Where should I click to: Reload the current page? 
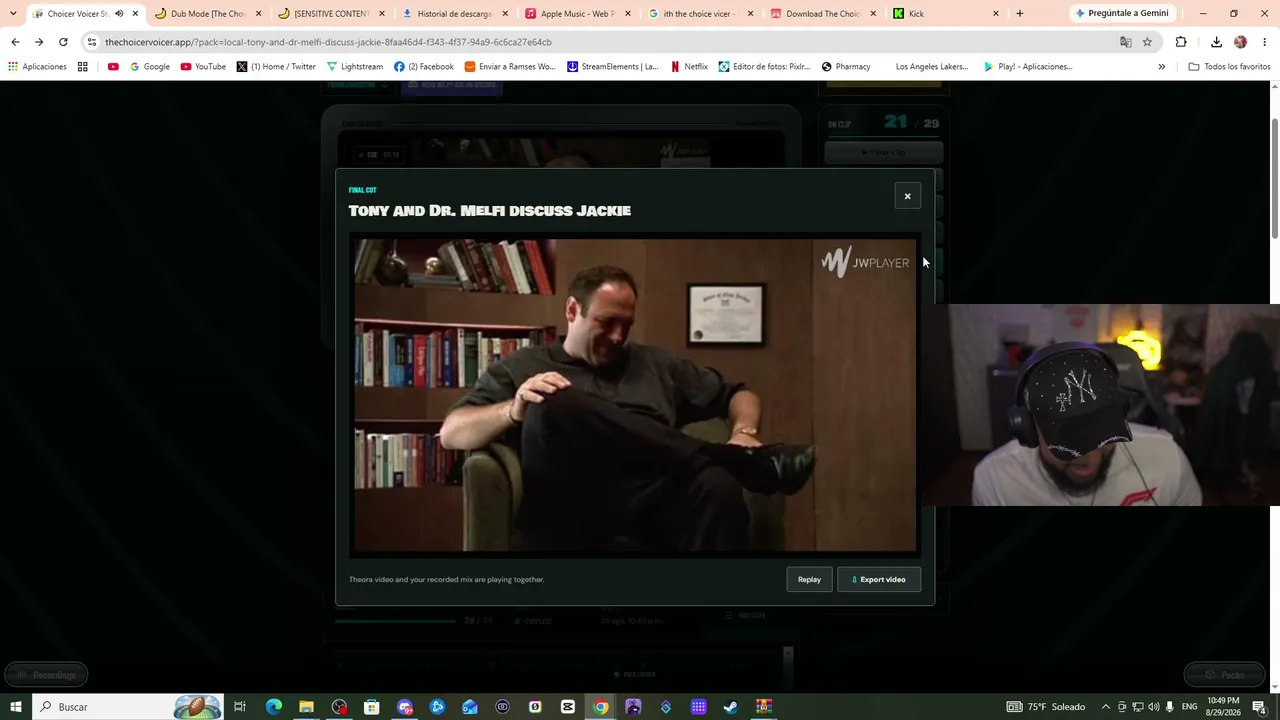pyautogui.click(x=63, y=42)
